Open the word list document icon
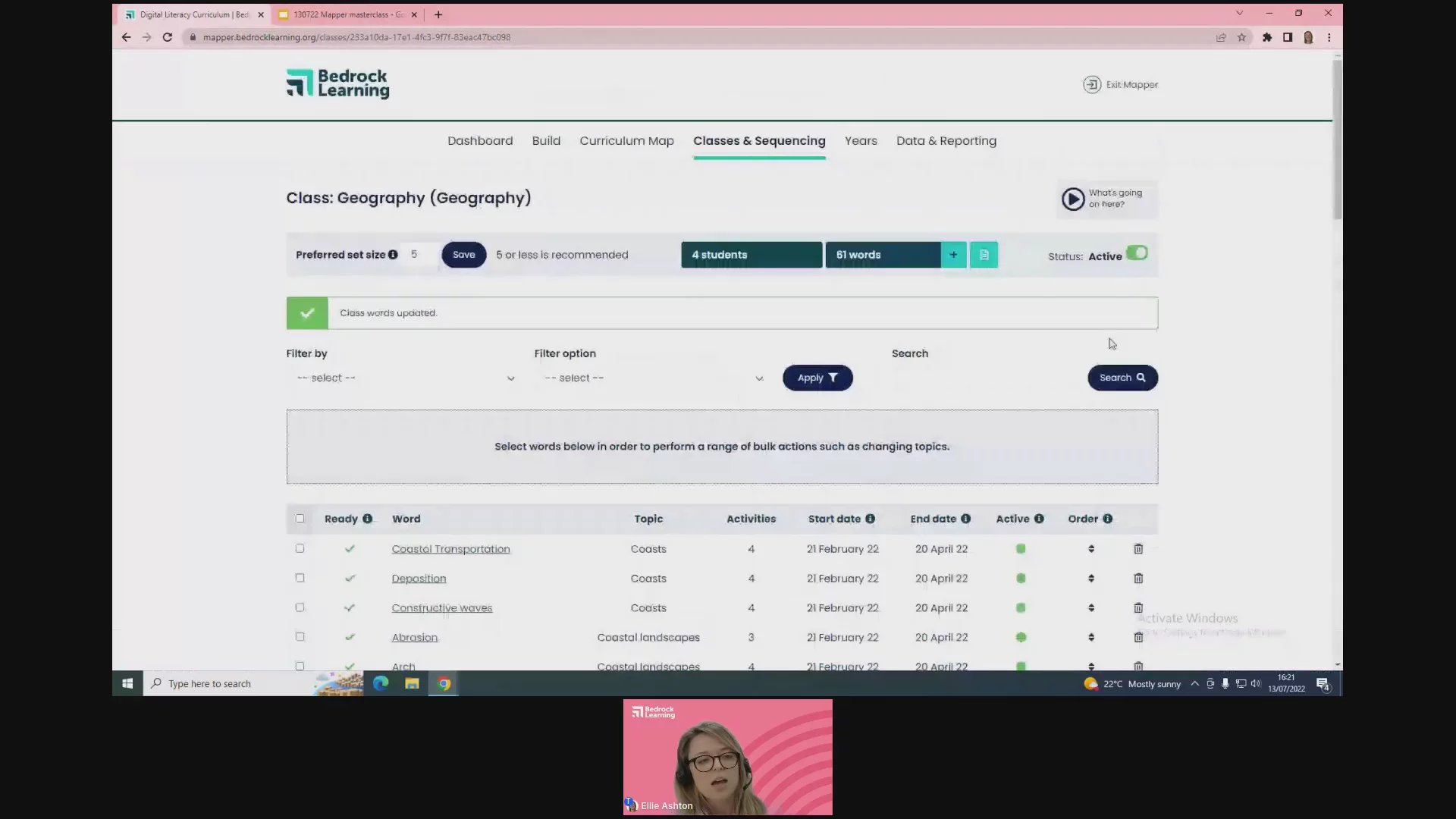The width and height of the screenshot is (1456, 819). click(x=984, y=255)
